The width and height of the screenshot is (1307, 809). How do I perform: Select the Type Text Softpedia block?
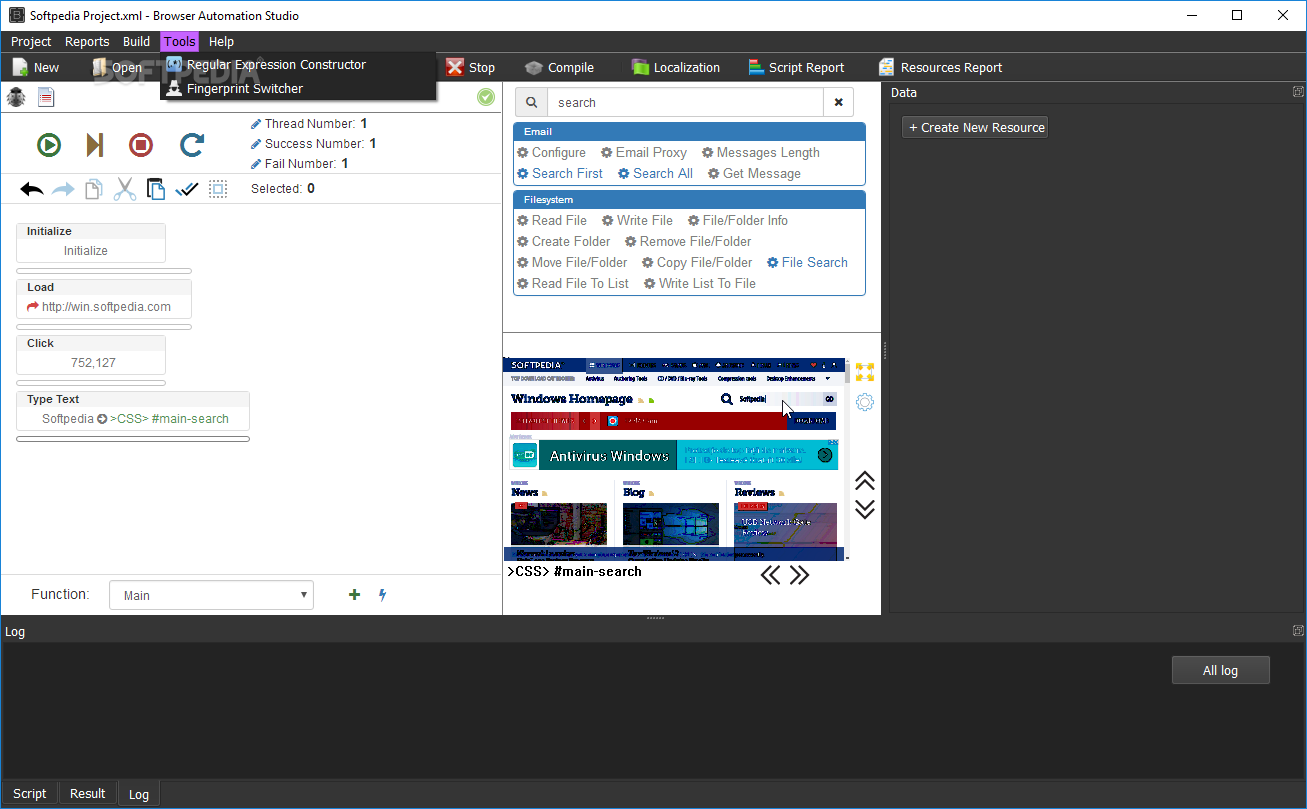[x=133, y=410]
